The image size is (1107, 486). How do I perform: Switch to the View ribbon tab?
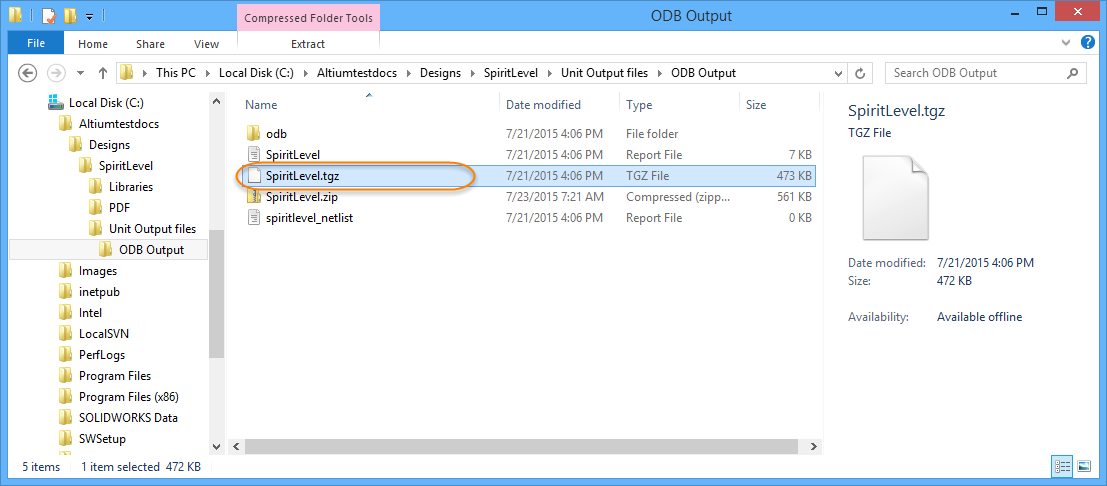click(206, 44)
